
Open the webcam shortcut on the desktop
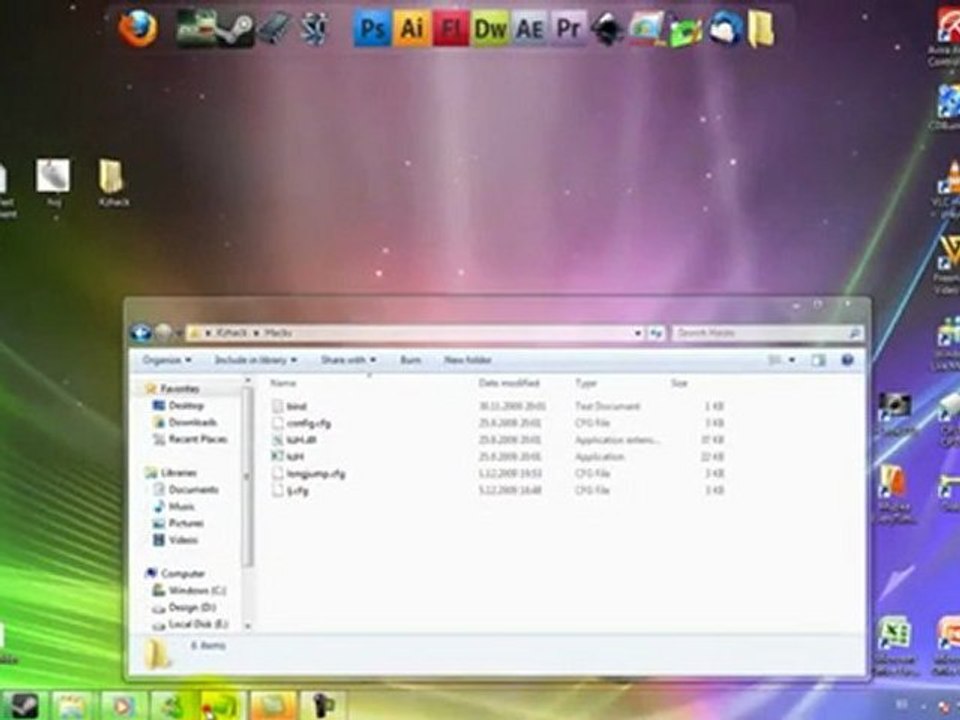click(x=895, y=415)
